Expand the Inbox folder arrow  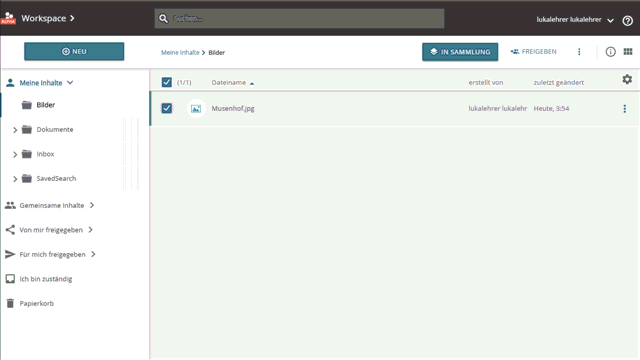(x=15, y=154)
